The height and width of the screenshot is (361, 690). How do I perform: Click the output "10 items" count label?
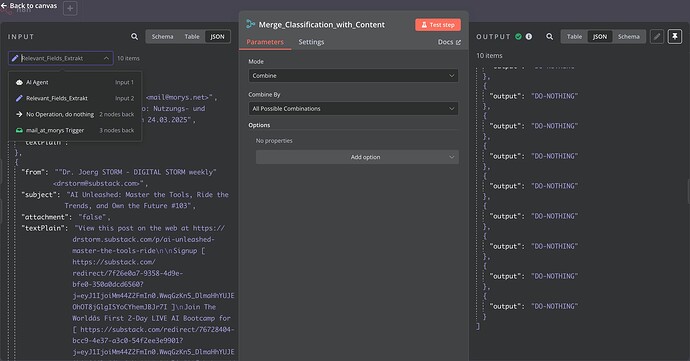[x=489, y=55]
